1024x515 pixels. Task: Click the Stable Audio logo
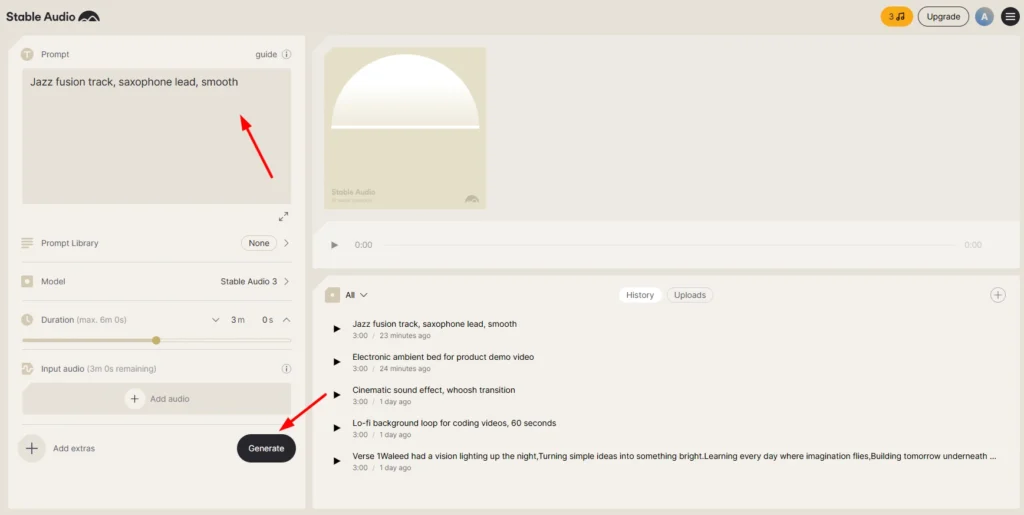53,17
